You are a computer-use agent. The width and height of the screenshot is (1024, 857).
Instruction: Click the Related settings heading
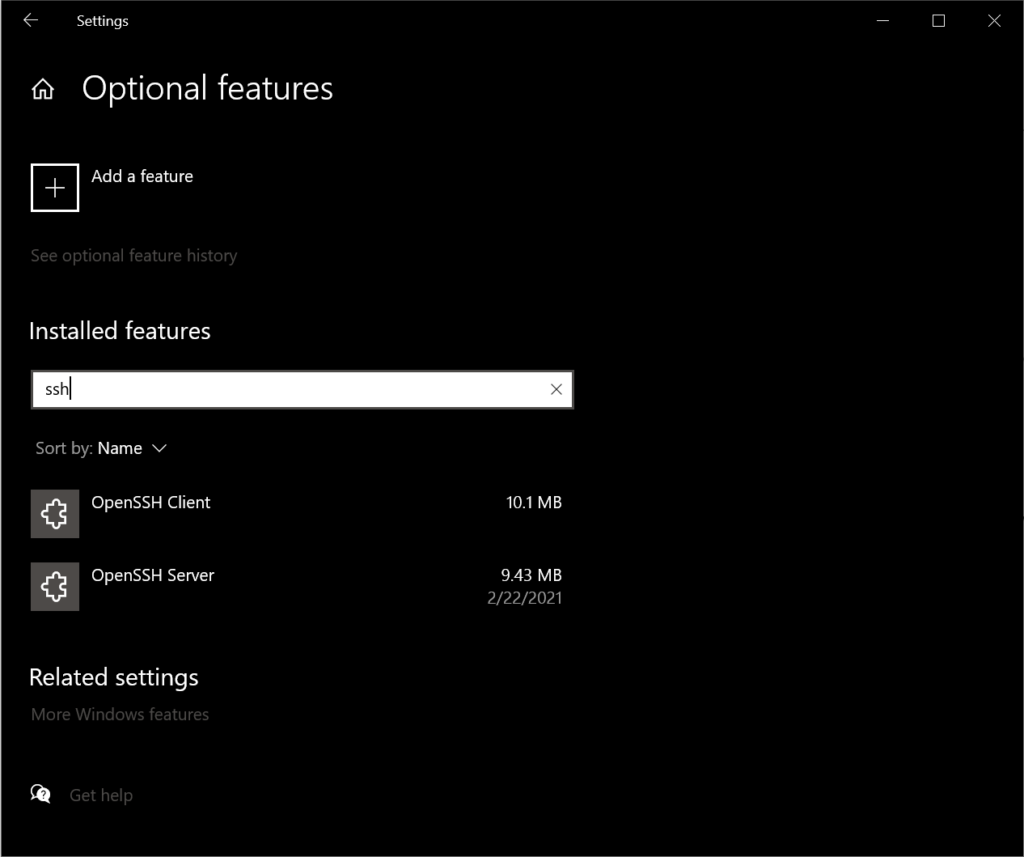pos(114,677)
